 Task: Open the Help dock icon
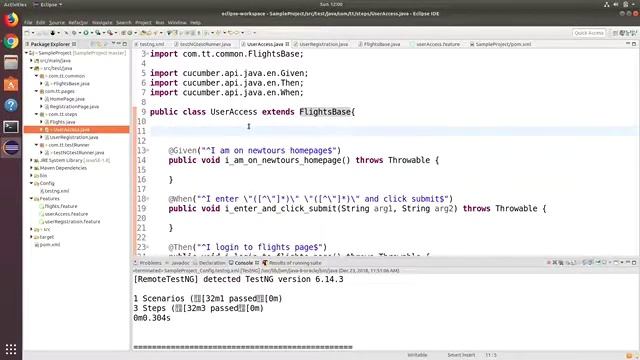(x=11, y=105)
